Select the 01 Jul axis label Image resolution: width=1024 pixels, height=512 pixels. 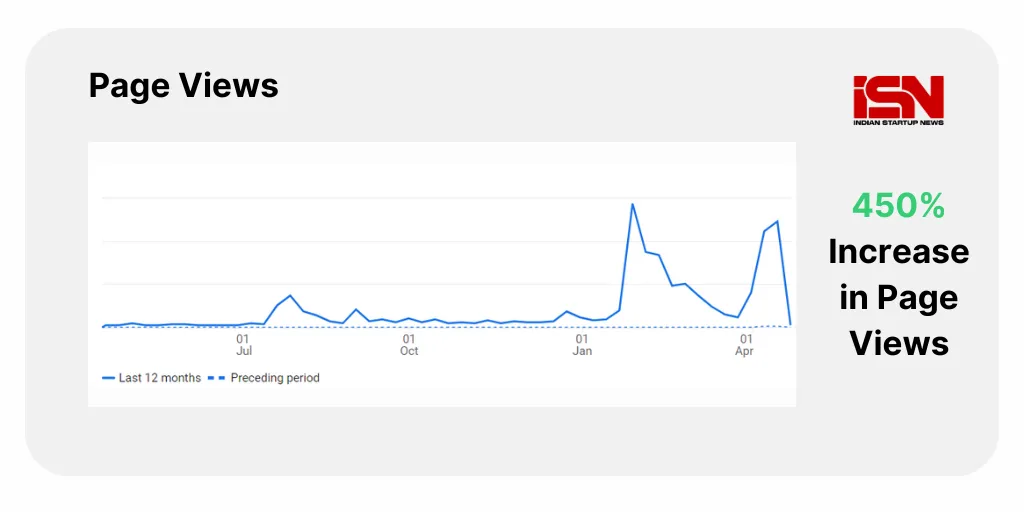point(243,345)
